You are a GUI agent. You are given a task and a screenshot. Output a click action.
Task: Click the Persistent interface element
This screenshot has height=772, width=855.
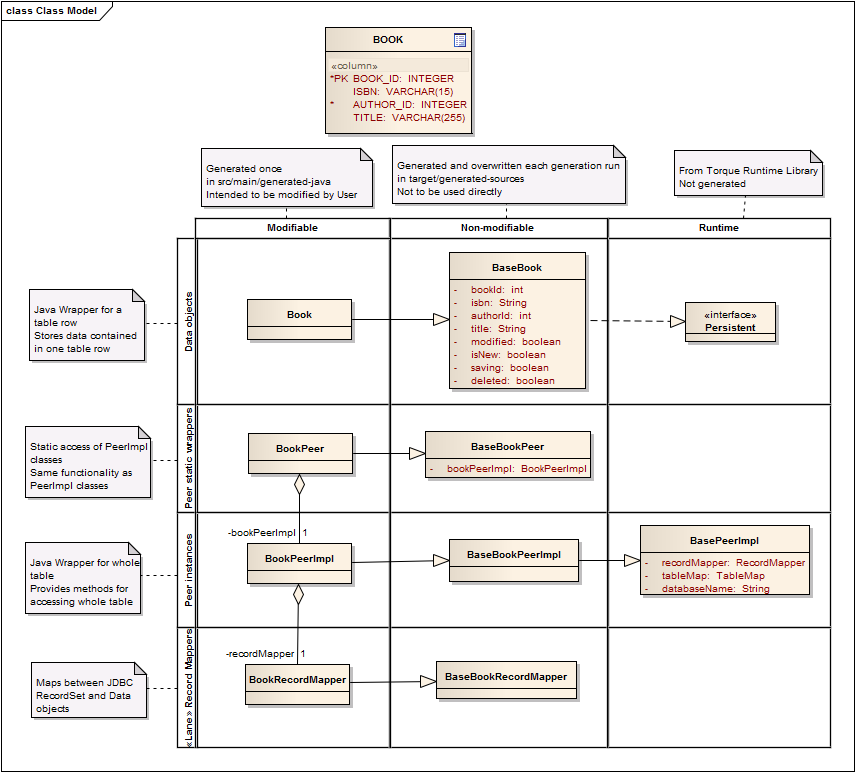(x=730, y=322)
